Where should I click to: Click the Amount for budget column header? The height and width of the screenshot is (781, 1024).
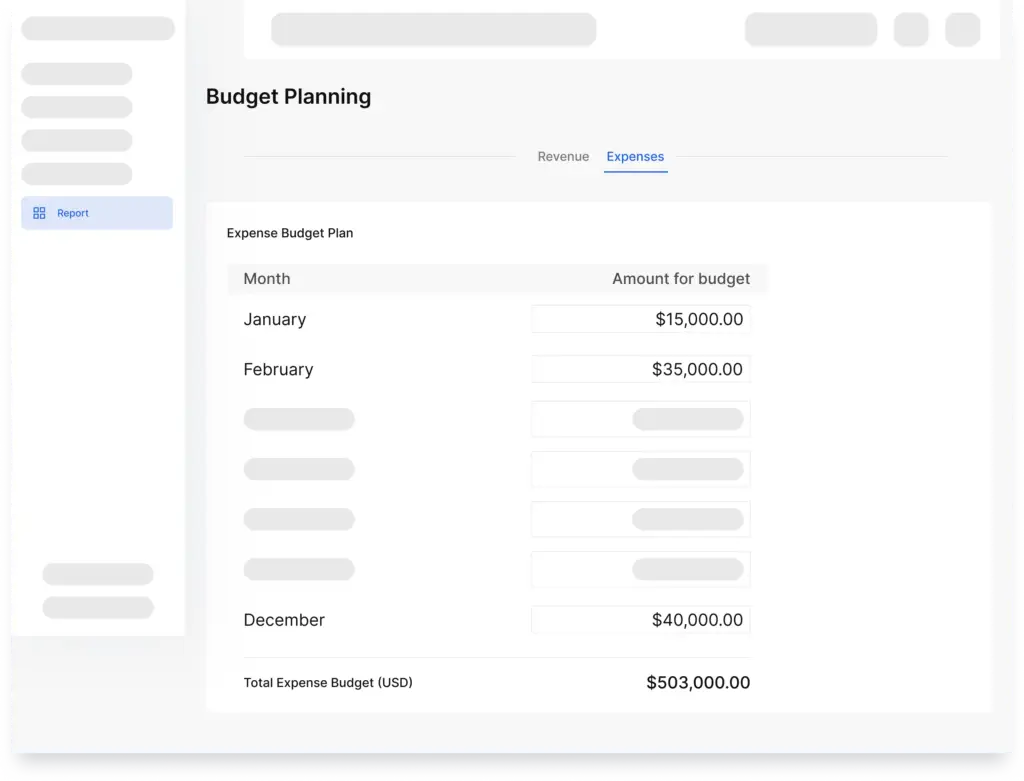680,279
